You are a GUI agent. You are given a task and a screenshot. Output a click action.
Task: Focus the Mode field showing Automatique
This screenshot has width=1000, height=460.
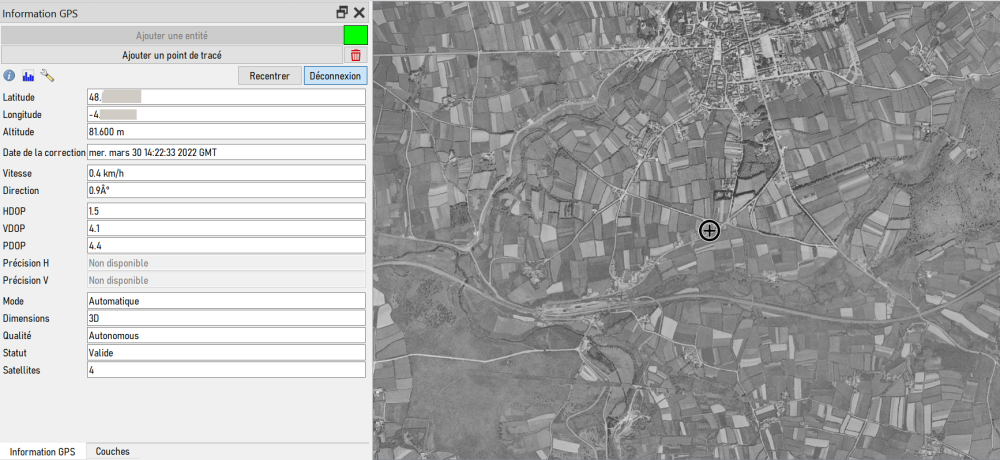(x=226, y=301)
